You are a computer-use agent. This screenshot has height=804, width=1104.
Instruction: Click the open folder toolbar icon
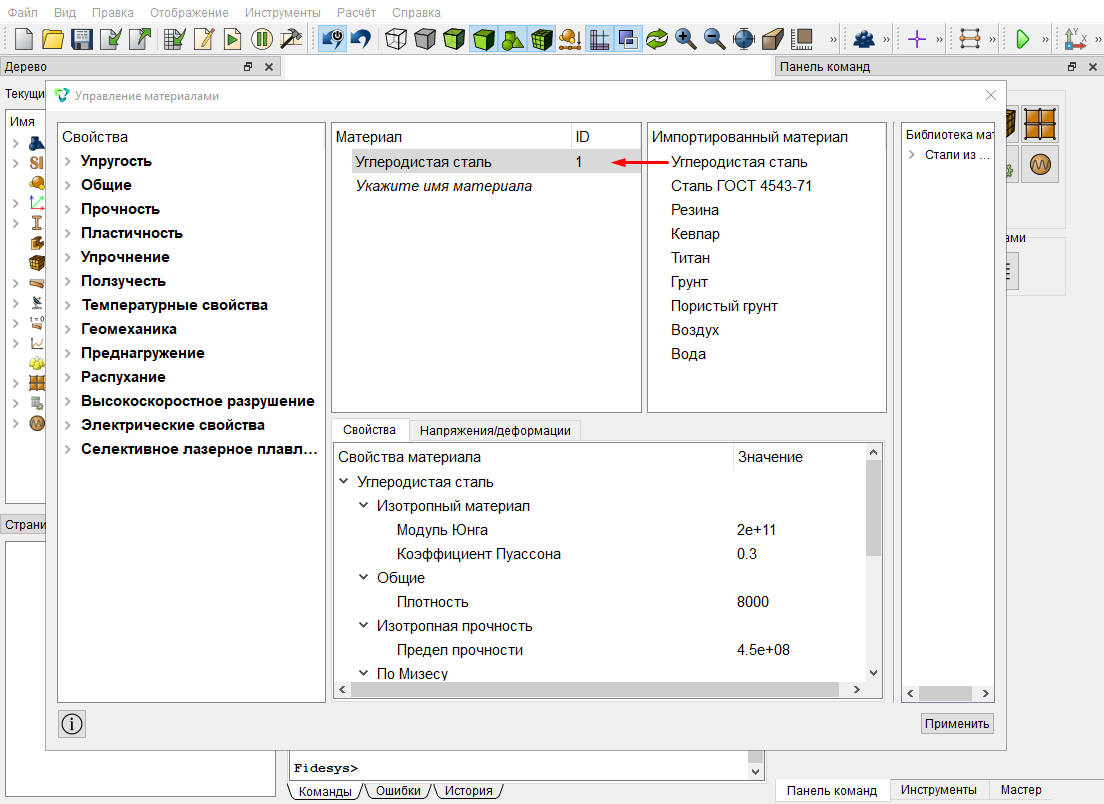[53, 39]
